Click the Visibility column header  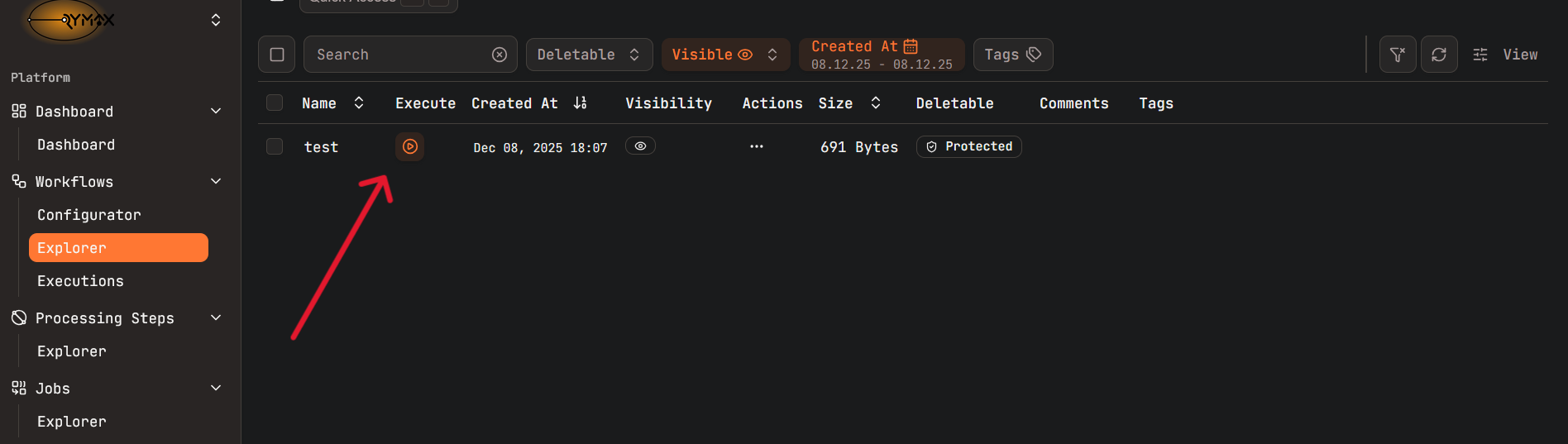click(668, 103)
